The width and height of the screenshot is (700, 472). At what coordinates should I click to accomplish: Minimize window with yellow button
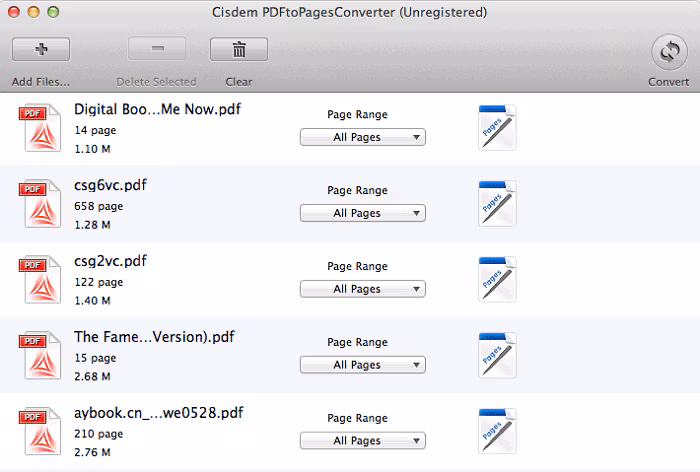point(33,12)
